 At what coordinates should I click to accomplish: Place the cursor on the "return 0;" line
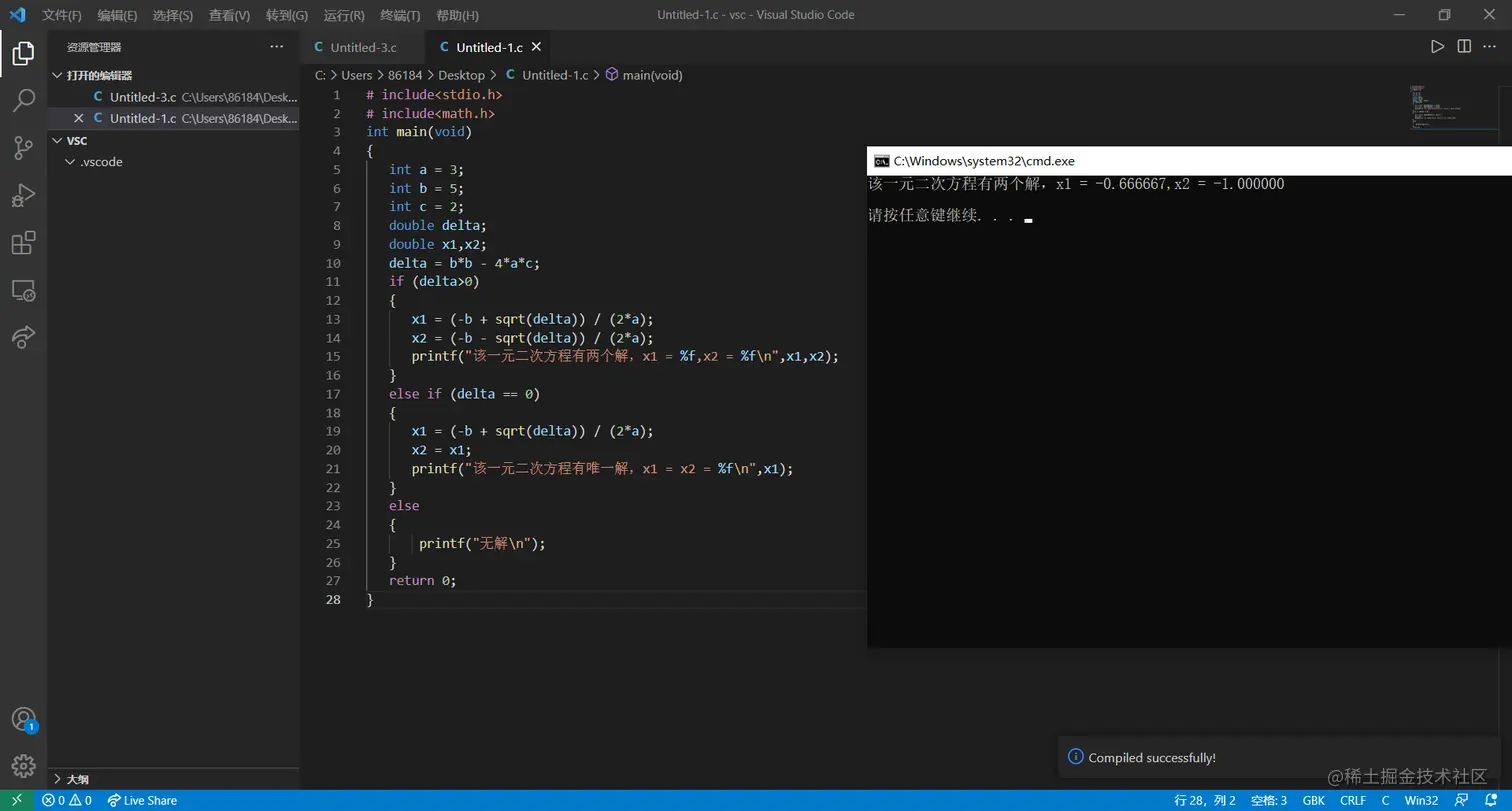(422, 580)
